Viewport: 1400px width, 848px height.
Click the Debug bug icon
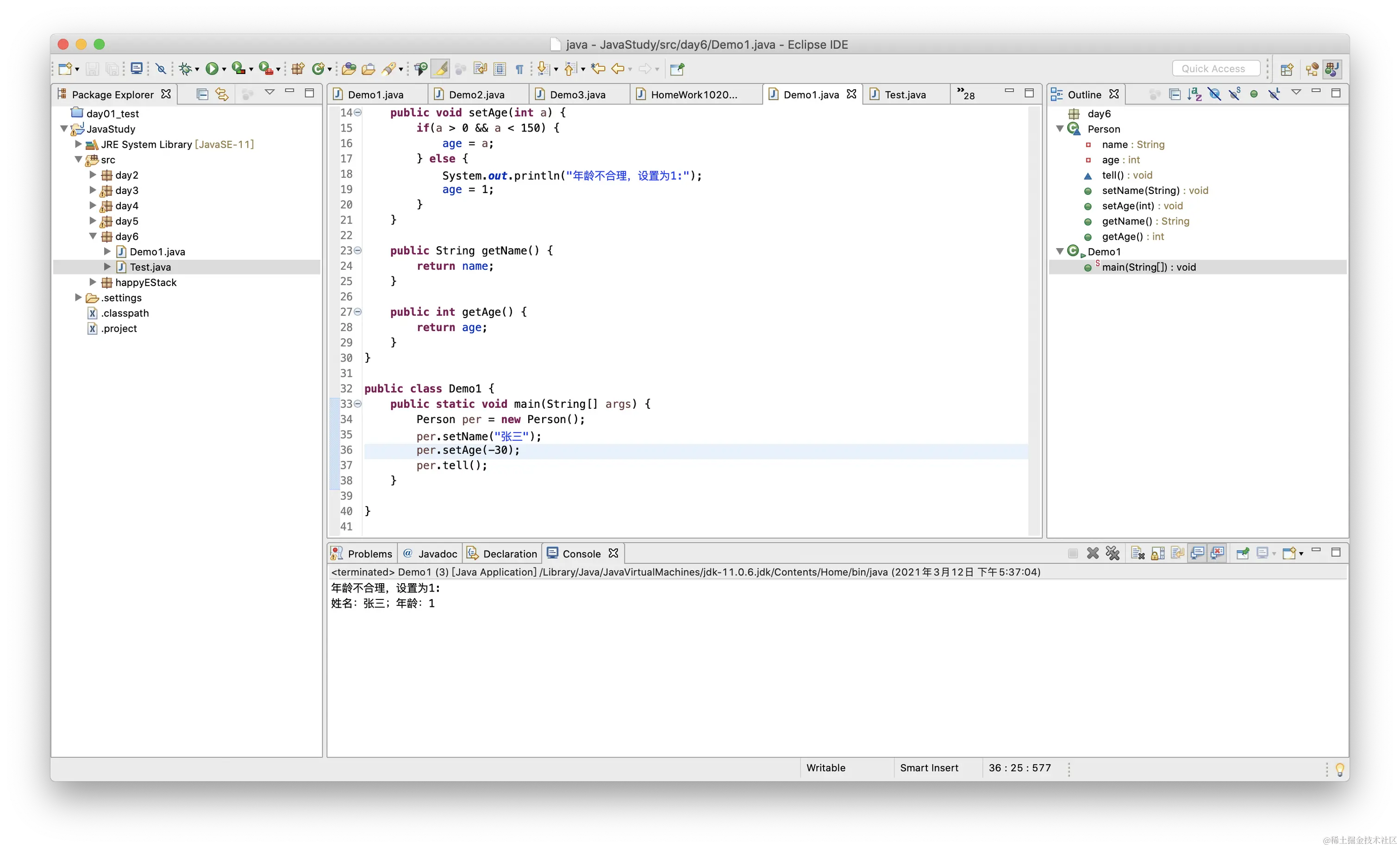(185, 69)
